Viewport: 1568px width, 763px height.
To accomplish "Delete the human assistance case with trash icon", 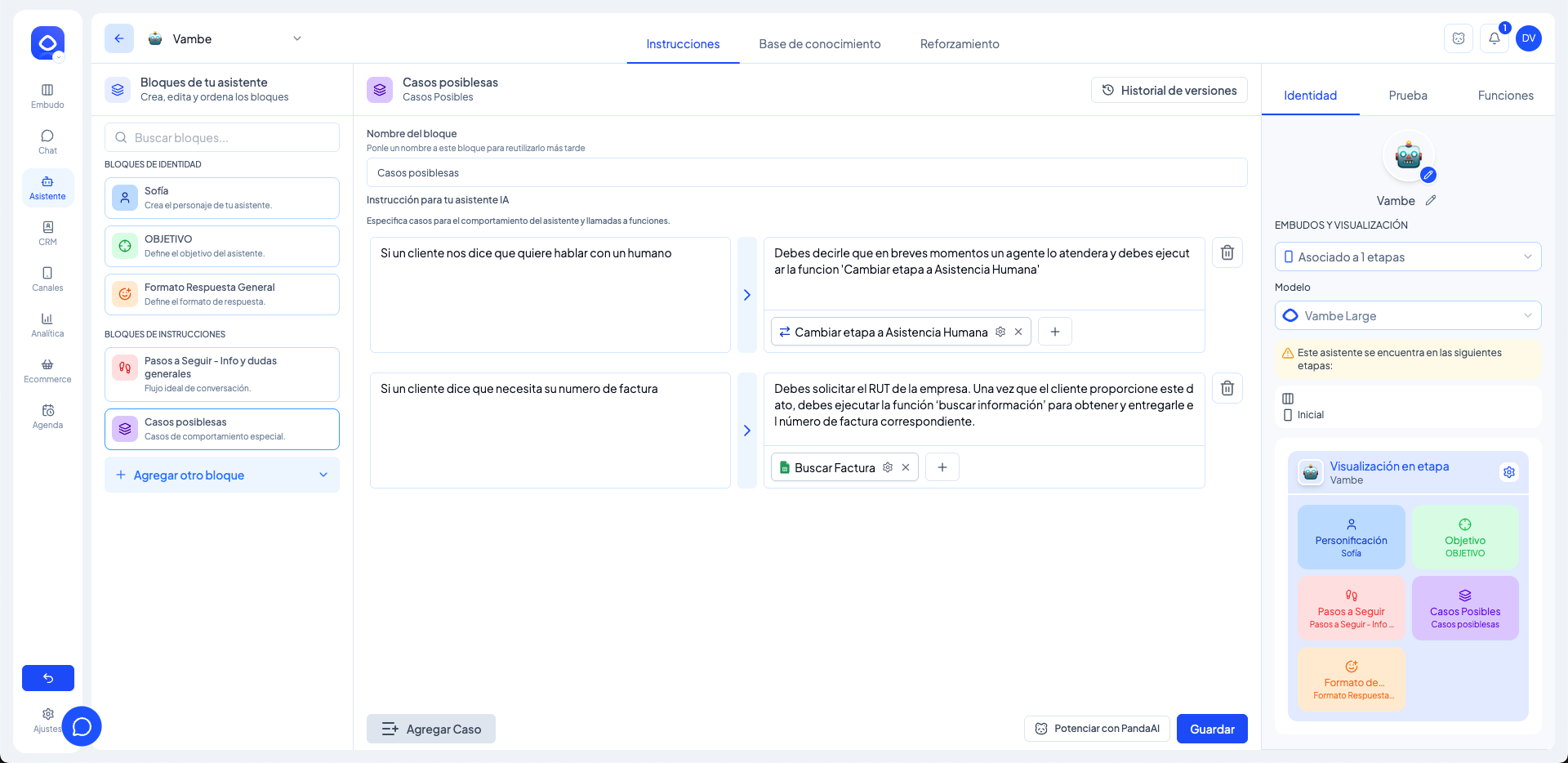I will (1227, 253).
